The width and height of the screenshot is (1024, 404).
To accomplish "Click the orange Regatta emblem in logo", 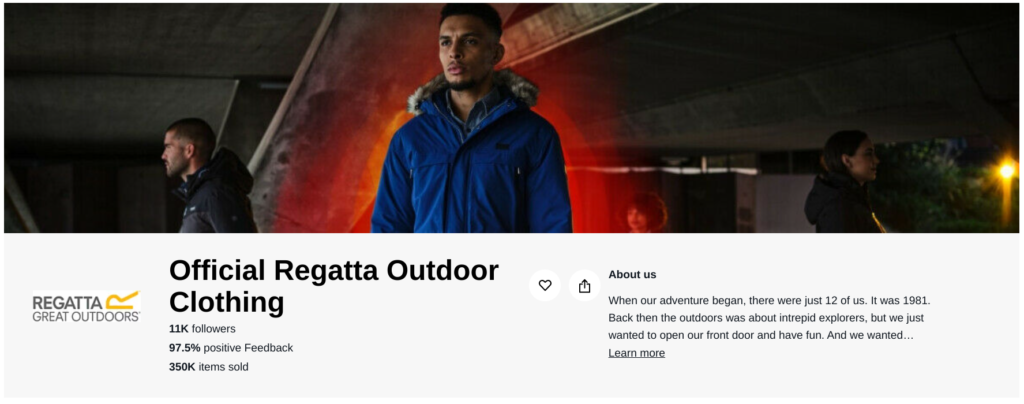I will click(x=123, y=300).
